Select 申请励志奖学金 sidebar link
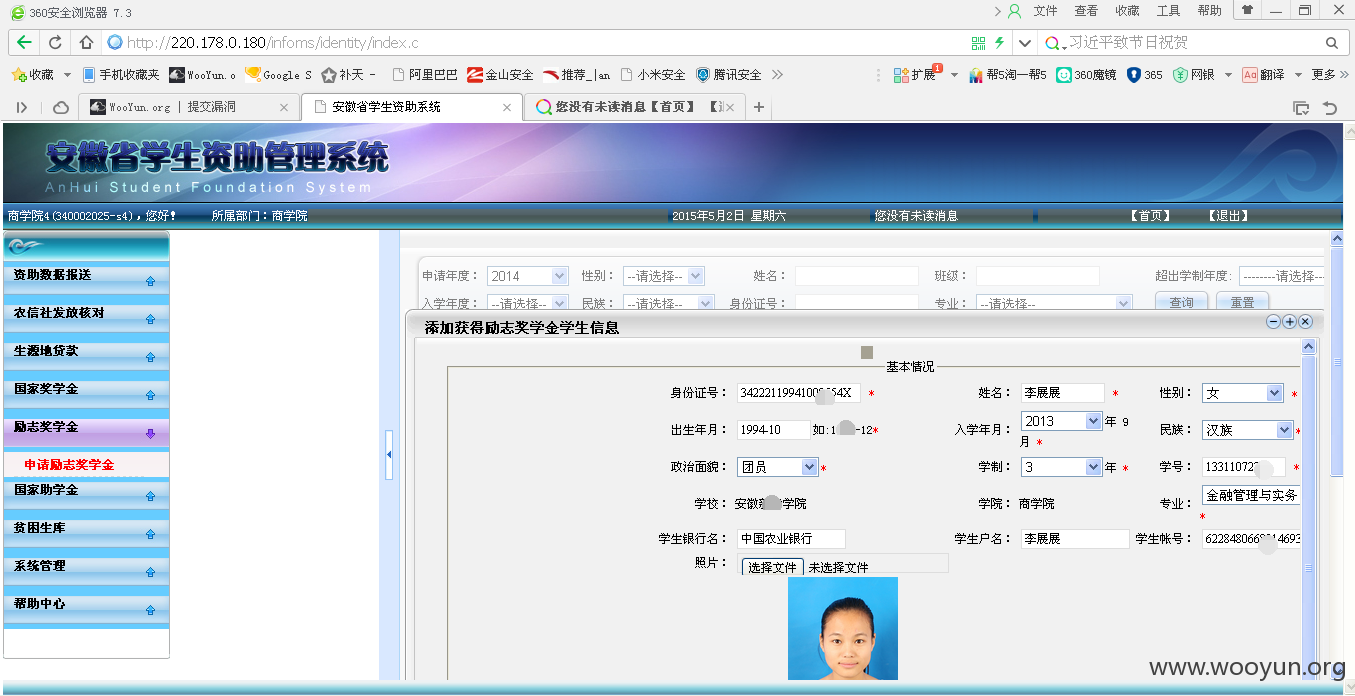1355x696 pixels. click(69, 465)
